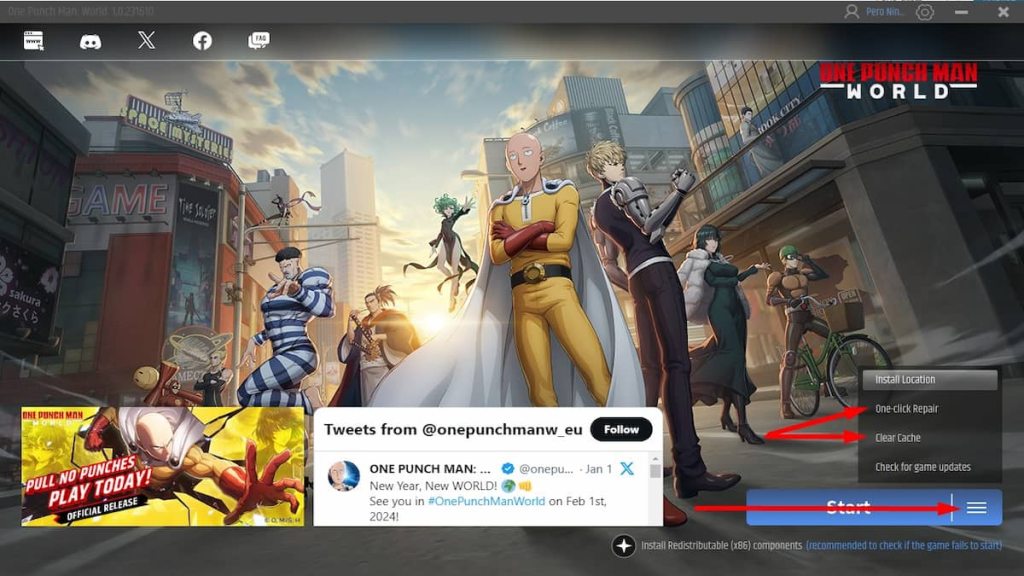Follow @onepunchmanw_eu on Twitter
Image resolution: width=1024 pixels, height=576 pixels.
[621, 430]
